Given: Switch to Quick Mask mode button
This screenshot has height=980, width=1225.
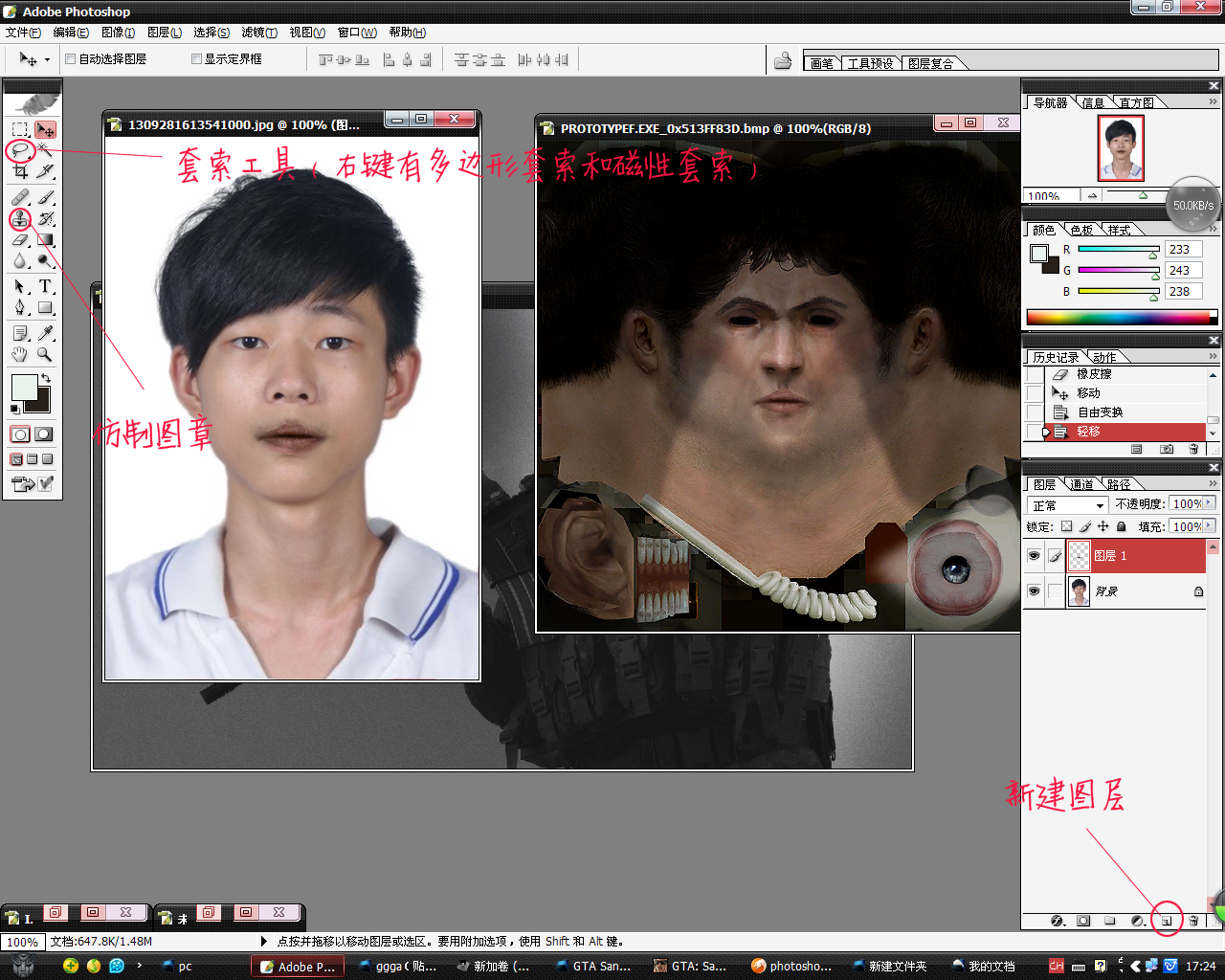Looking at the screenshot, I should tap(44, 434).
